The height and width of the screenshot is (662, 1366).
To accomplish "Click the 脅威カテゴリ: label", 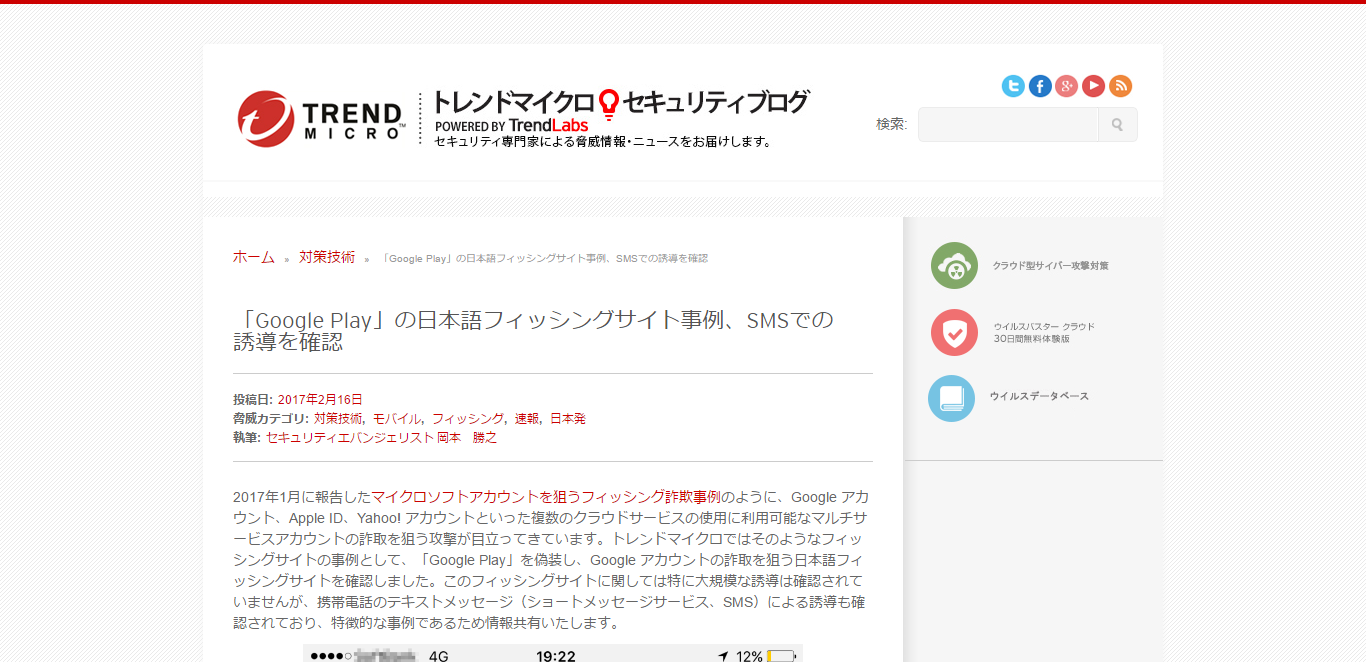I will coord(271,418).
